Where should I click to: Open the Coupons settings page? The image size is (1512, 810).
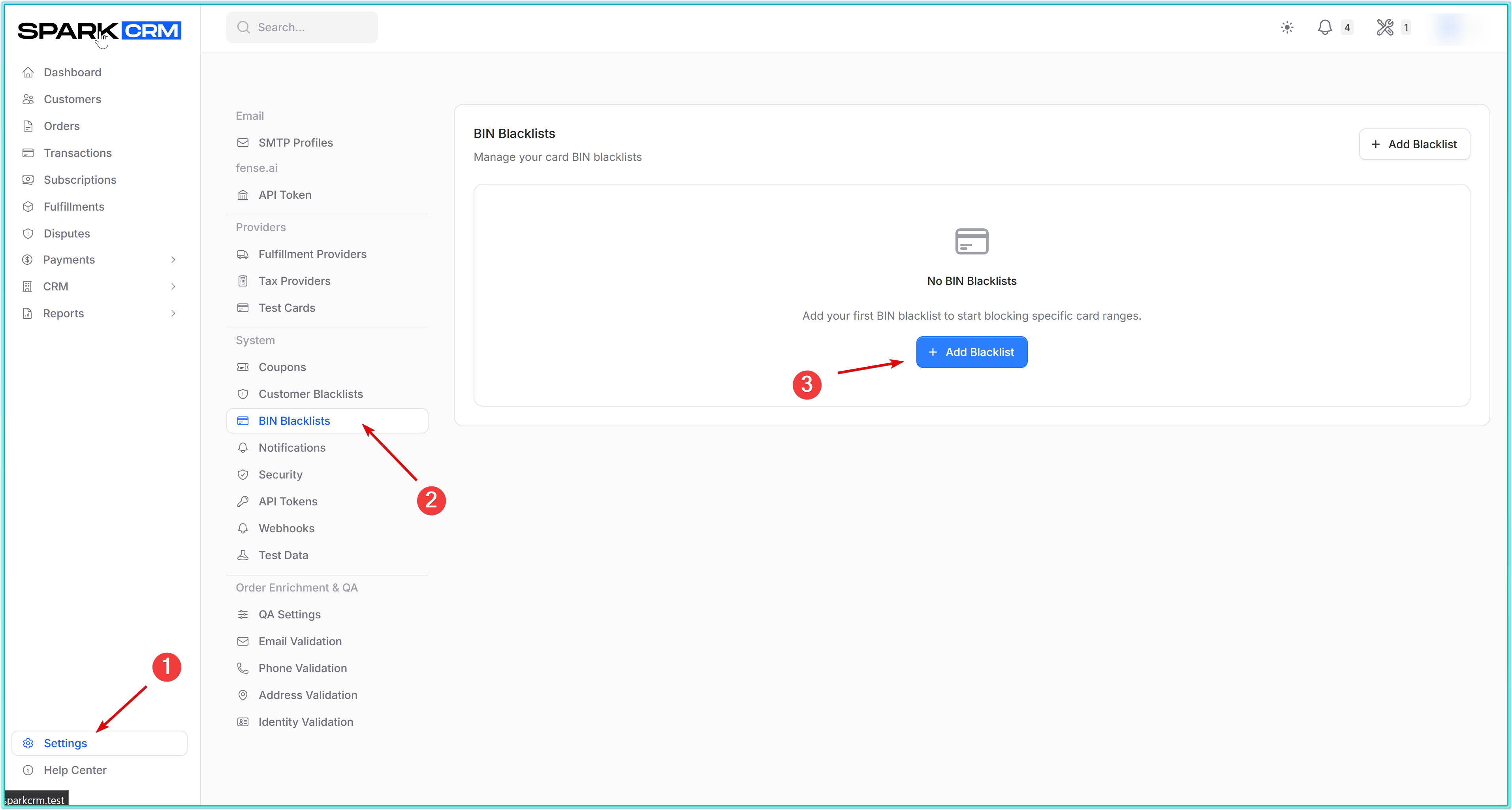coord(282,367)
